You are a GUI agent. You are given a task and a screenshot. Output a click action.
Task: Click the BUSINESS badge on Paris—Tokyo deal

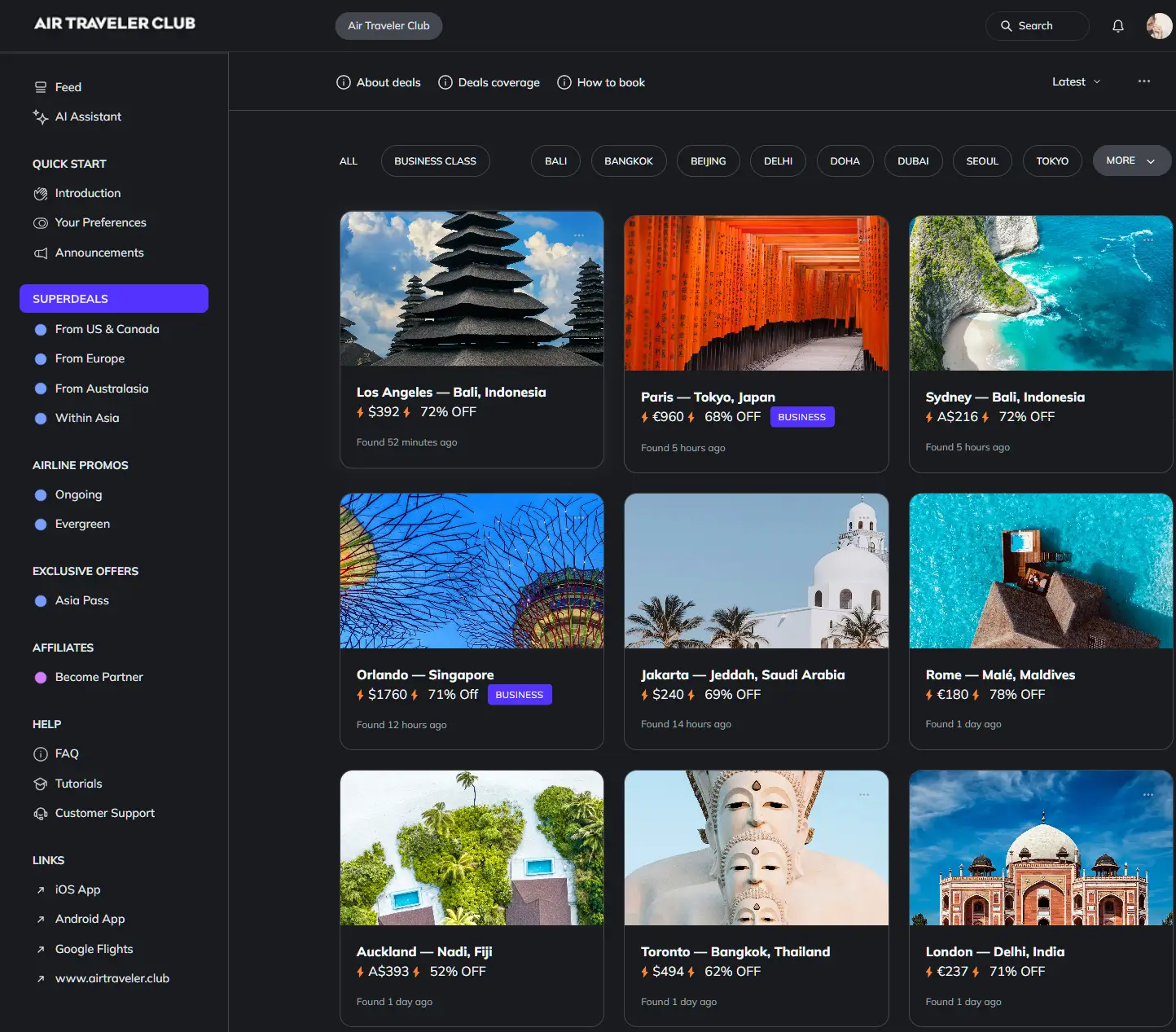802,416
